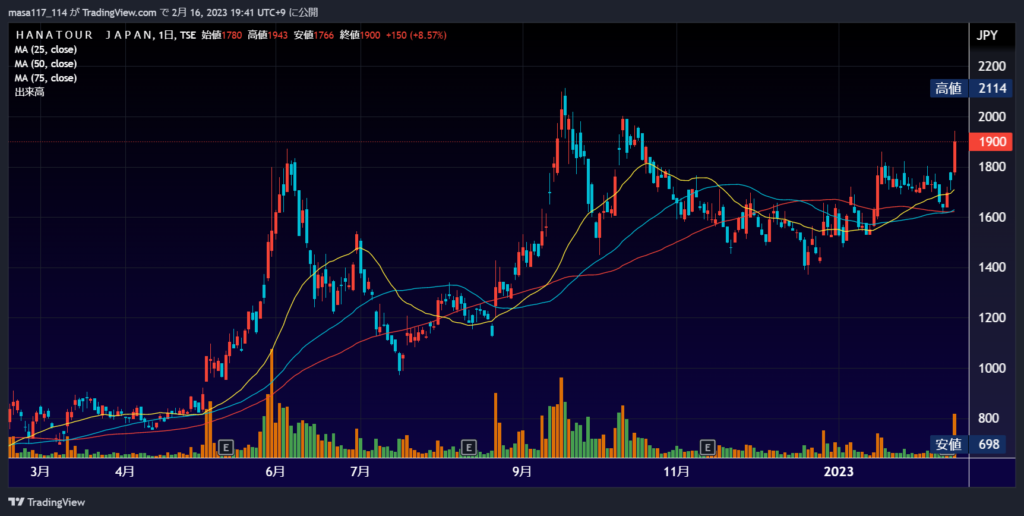This screenshot has height=516, width=1024.
Task: Click the 3月 time axis label
Action: click(x=40, y=472)
